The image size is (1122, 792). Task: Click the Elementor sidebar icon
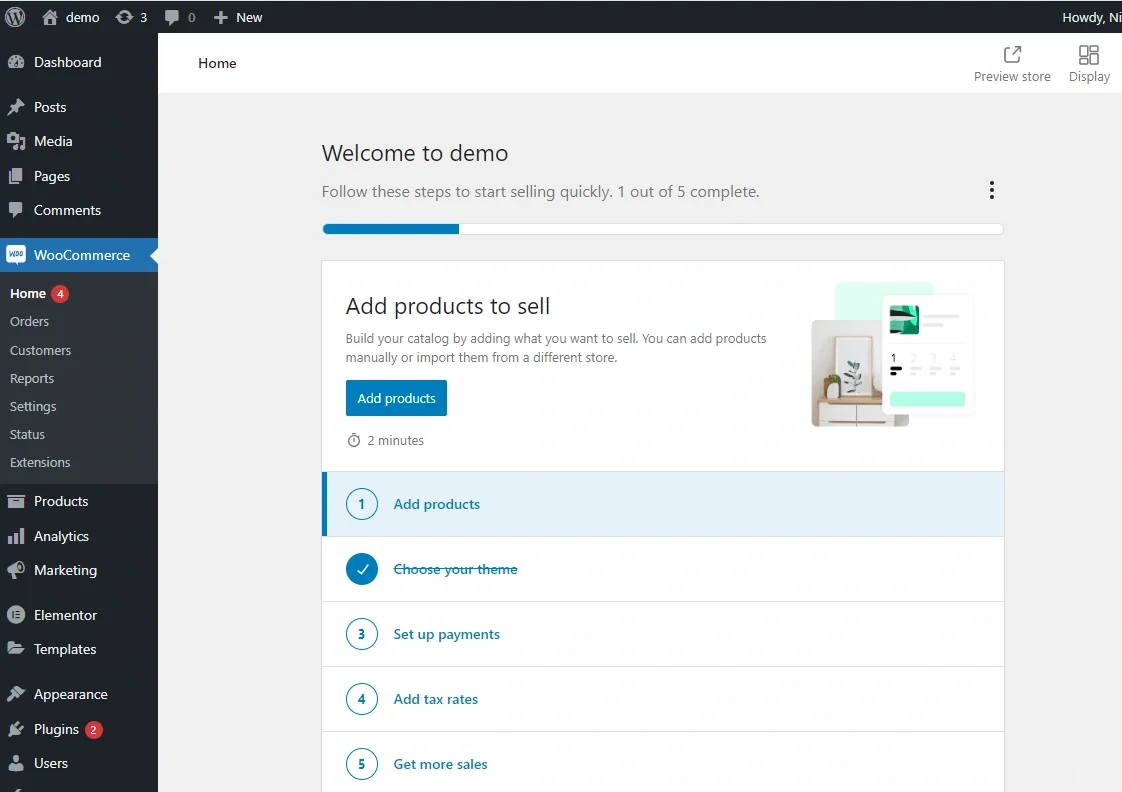coord(15,615)
